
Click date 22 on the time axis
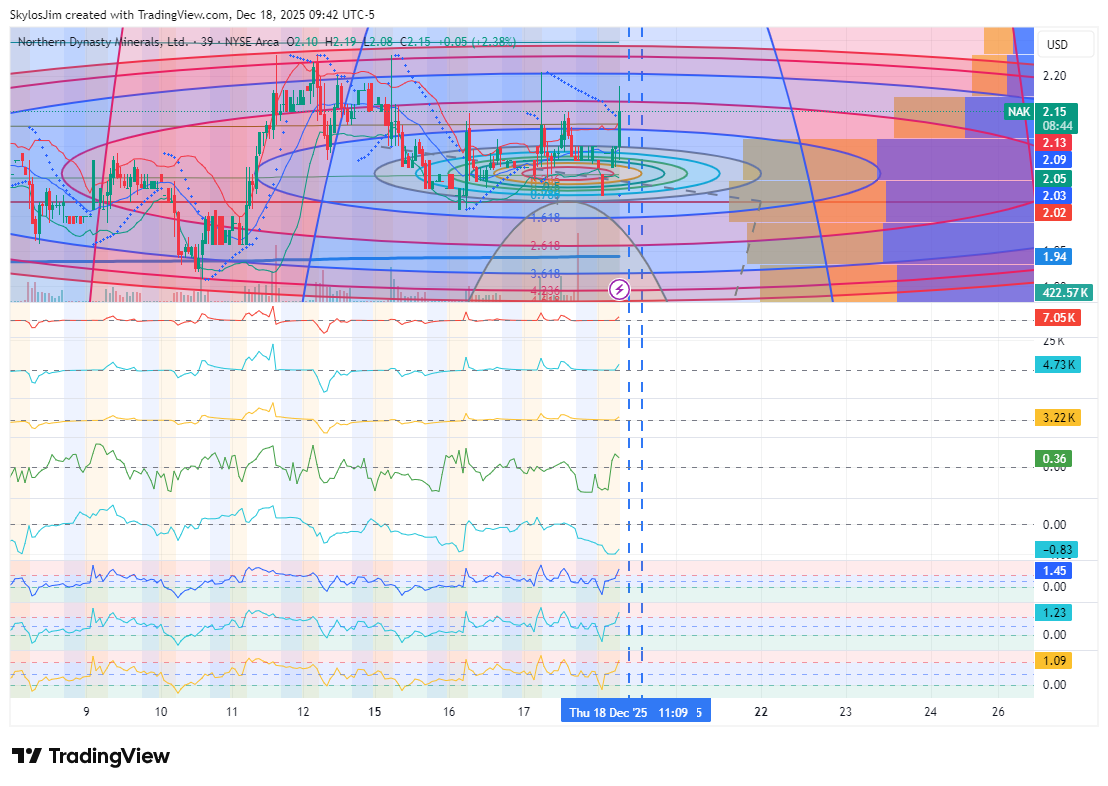761,712
